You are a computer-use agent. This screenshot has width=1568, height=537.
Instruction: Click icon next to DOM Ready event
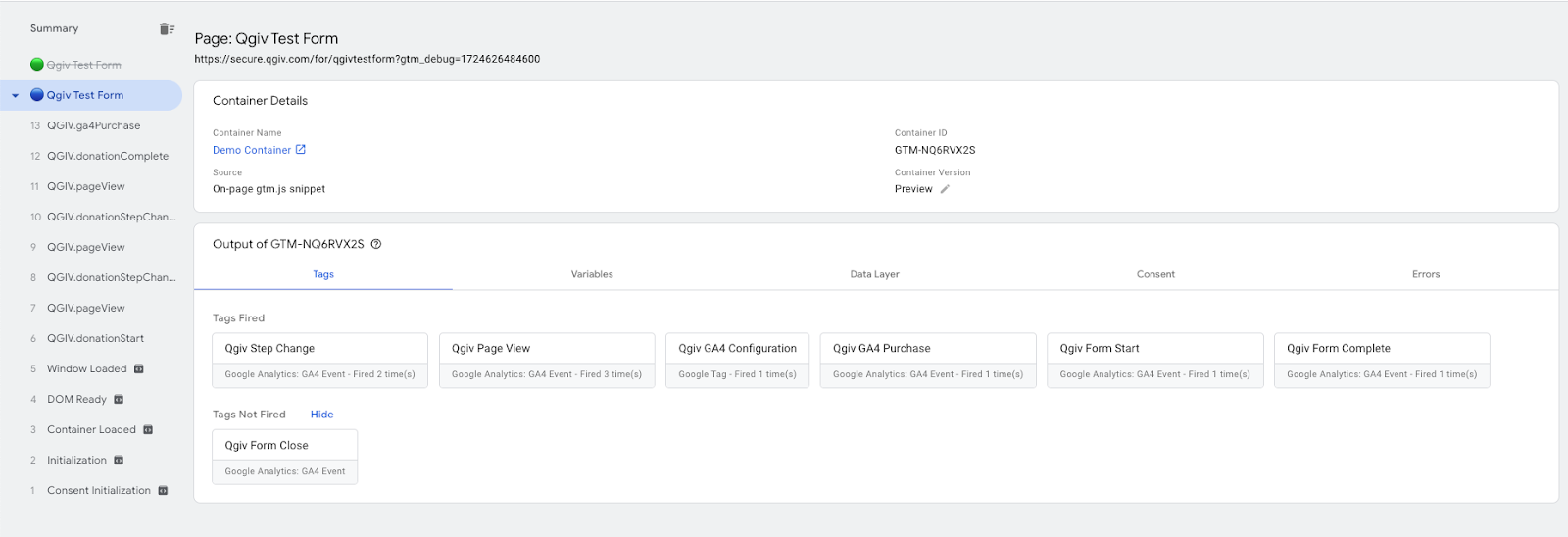point(119,400)
